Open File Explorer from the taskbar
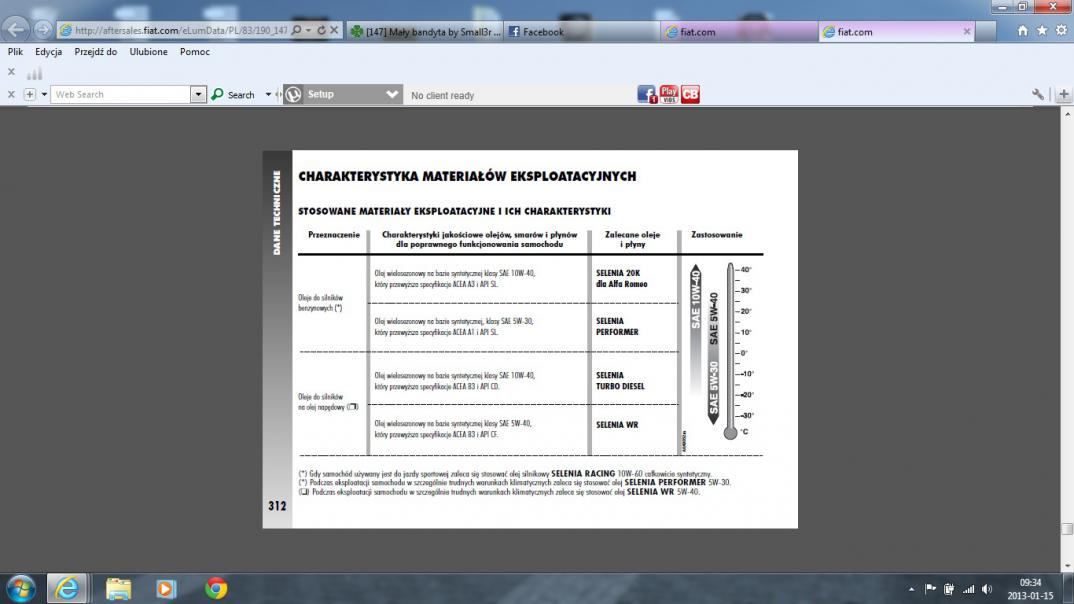This screenshot has width=1074, height=604. [118, 588]
